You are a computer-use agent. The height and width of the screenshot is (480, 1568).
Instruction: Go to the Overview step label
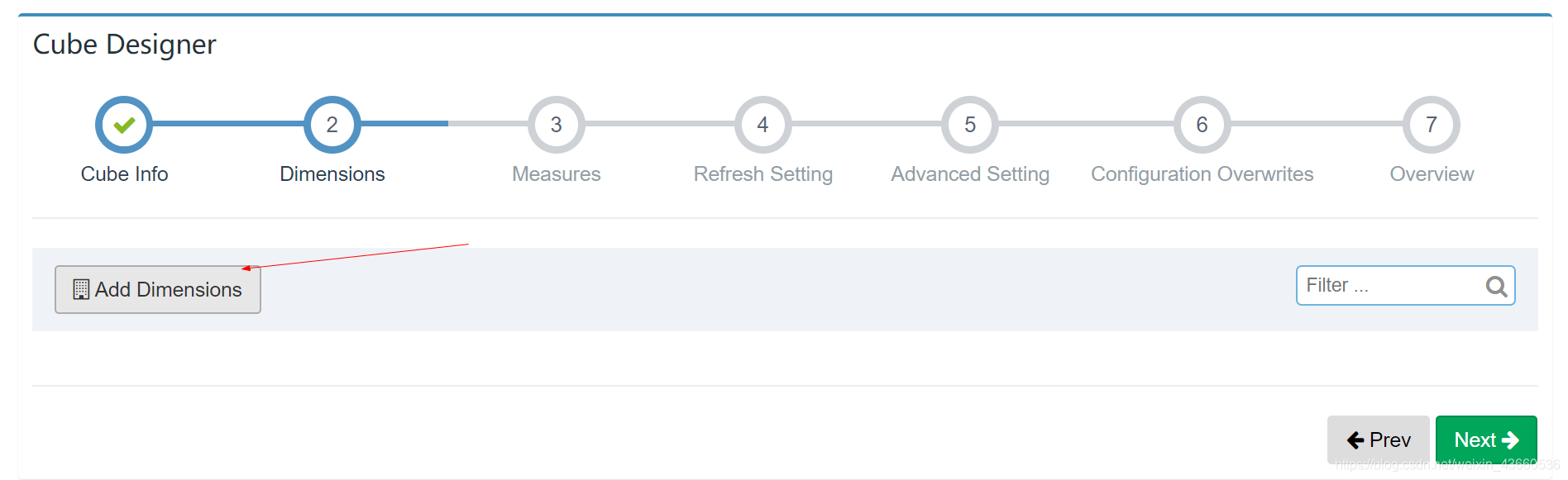coord(1432,174)
